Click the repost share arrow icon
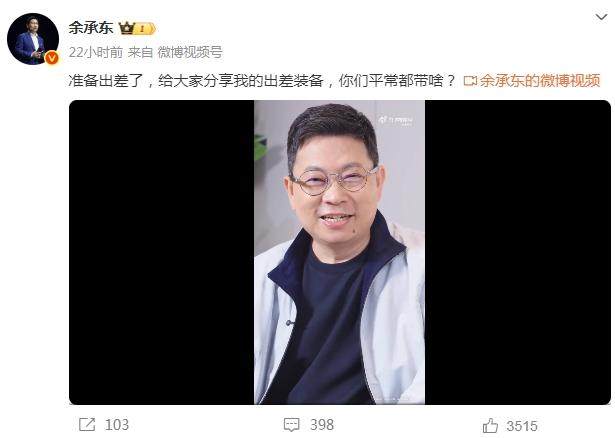 point(87,425)
